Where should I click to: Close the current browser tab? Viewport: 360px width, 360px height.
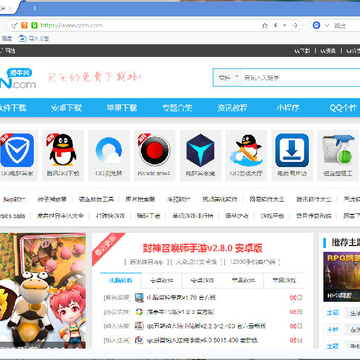[11, 9]
